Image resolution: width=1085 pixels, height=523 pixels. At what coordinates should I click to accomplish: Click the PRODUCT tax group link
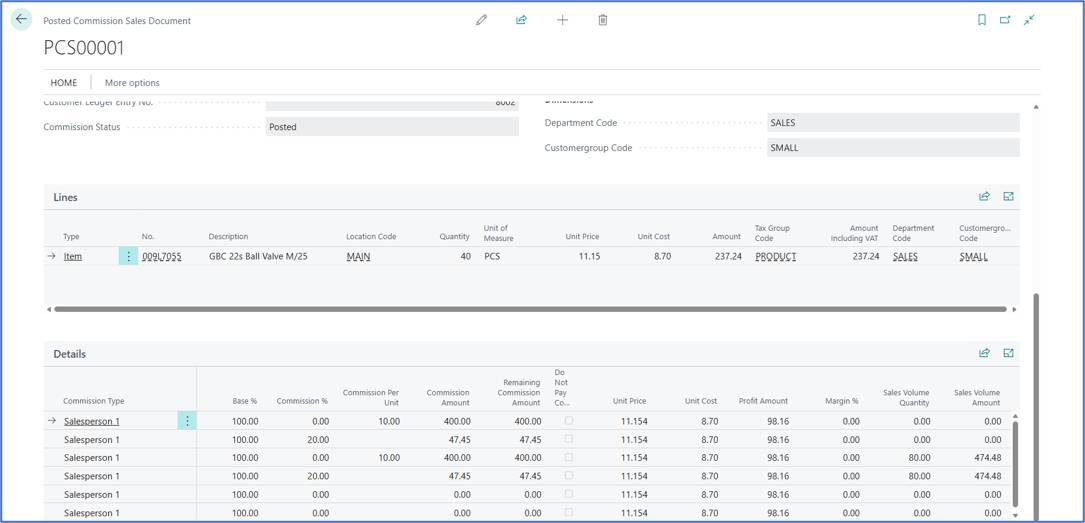click(776, 256)
